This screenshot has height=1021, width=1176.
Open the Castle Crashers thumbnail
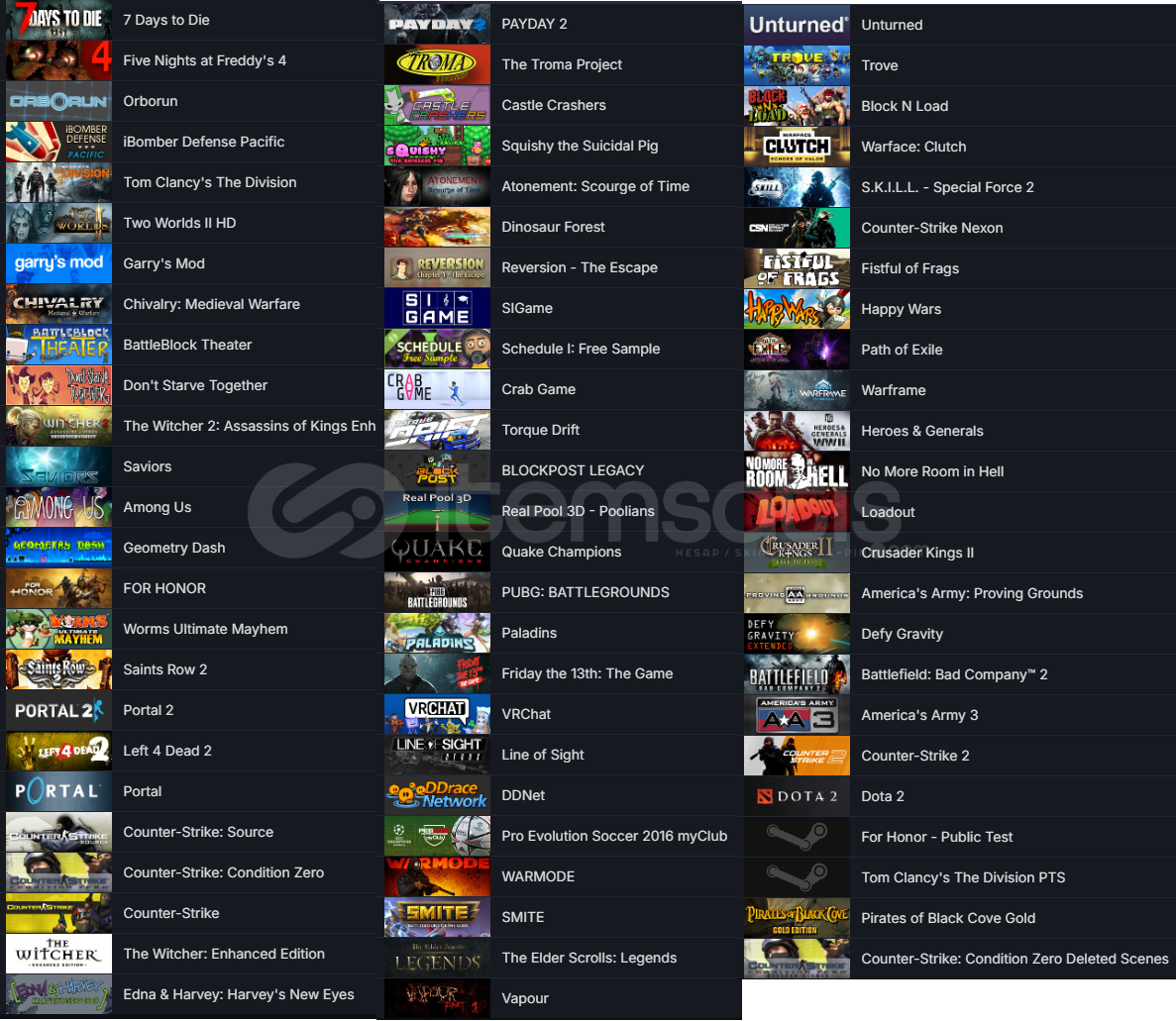coord(437,105)
